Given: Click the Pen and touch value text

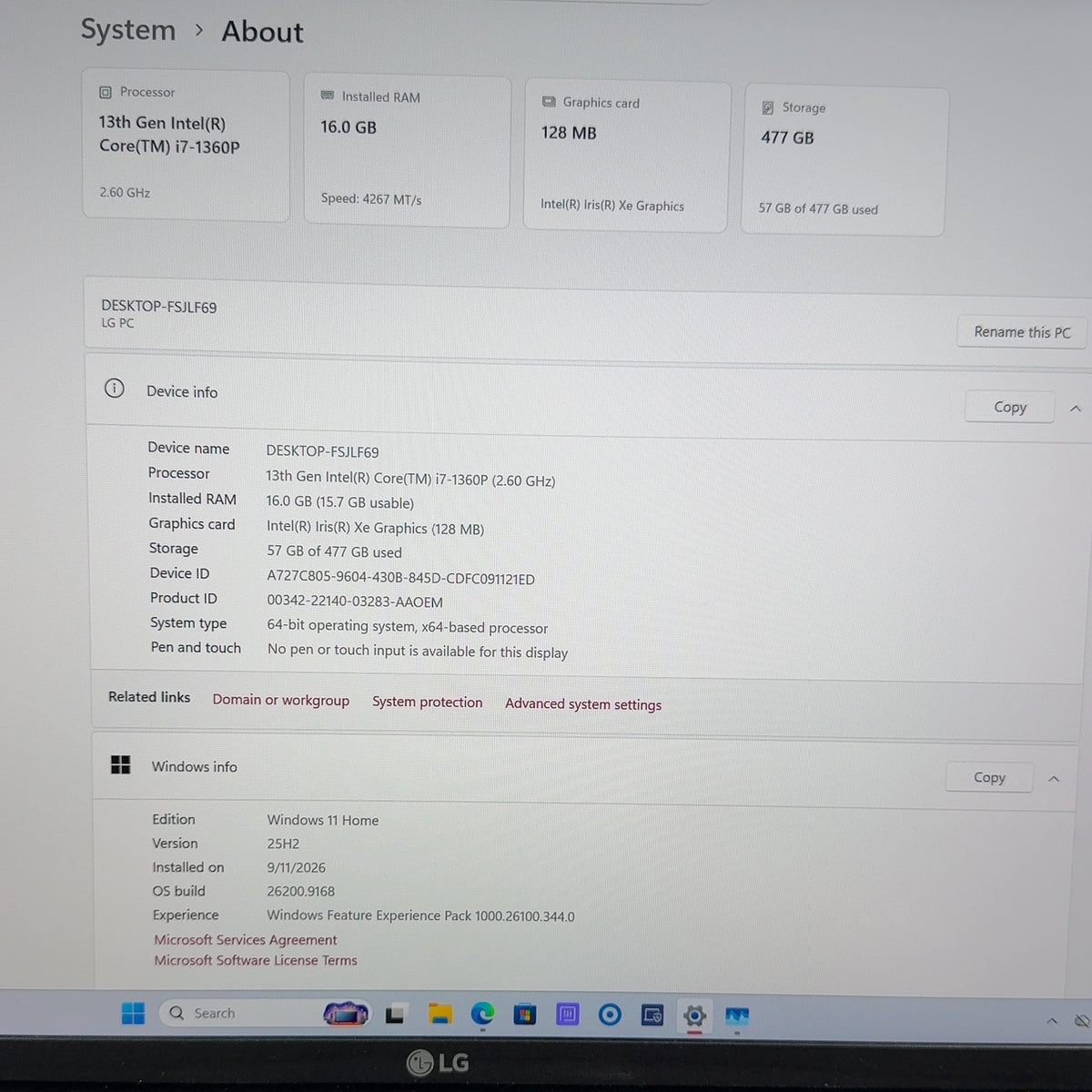Looking at the screenshot, I should pos(418,652).
